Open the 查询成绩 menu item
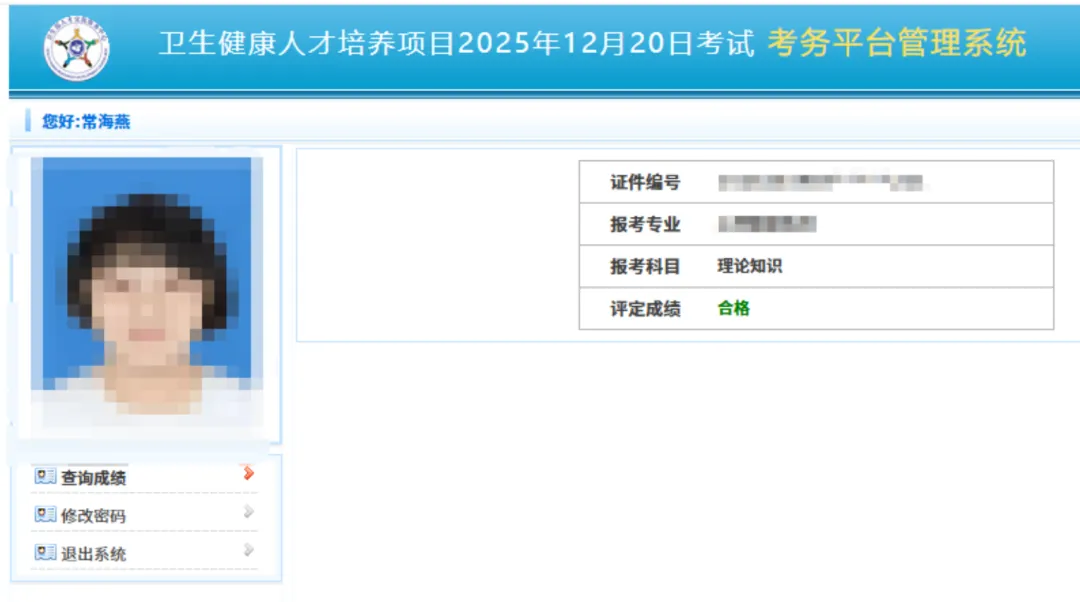Screen dimensions: 1080x602 point(94,478)
